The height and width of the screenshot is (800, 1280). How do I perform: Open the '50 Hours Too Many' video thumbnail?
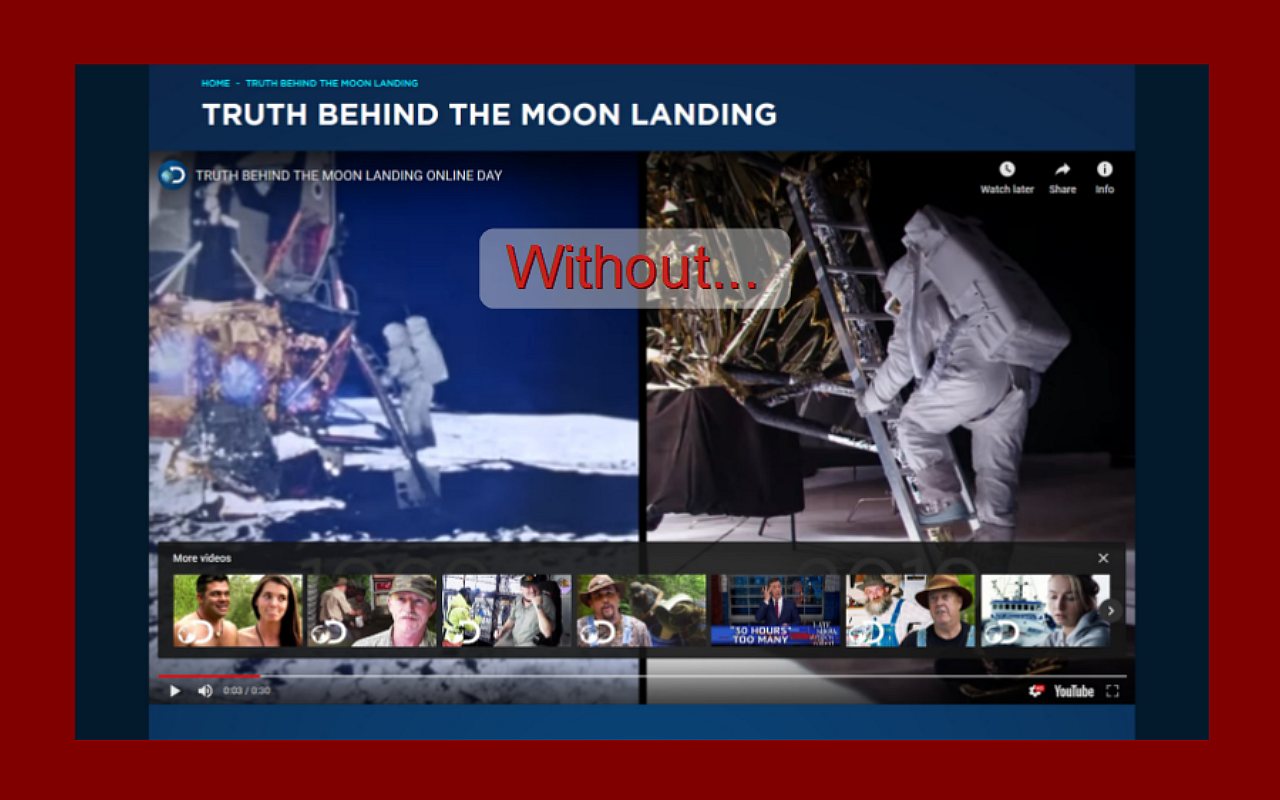coord(776,610)
